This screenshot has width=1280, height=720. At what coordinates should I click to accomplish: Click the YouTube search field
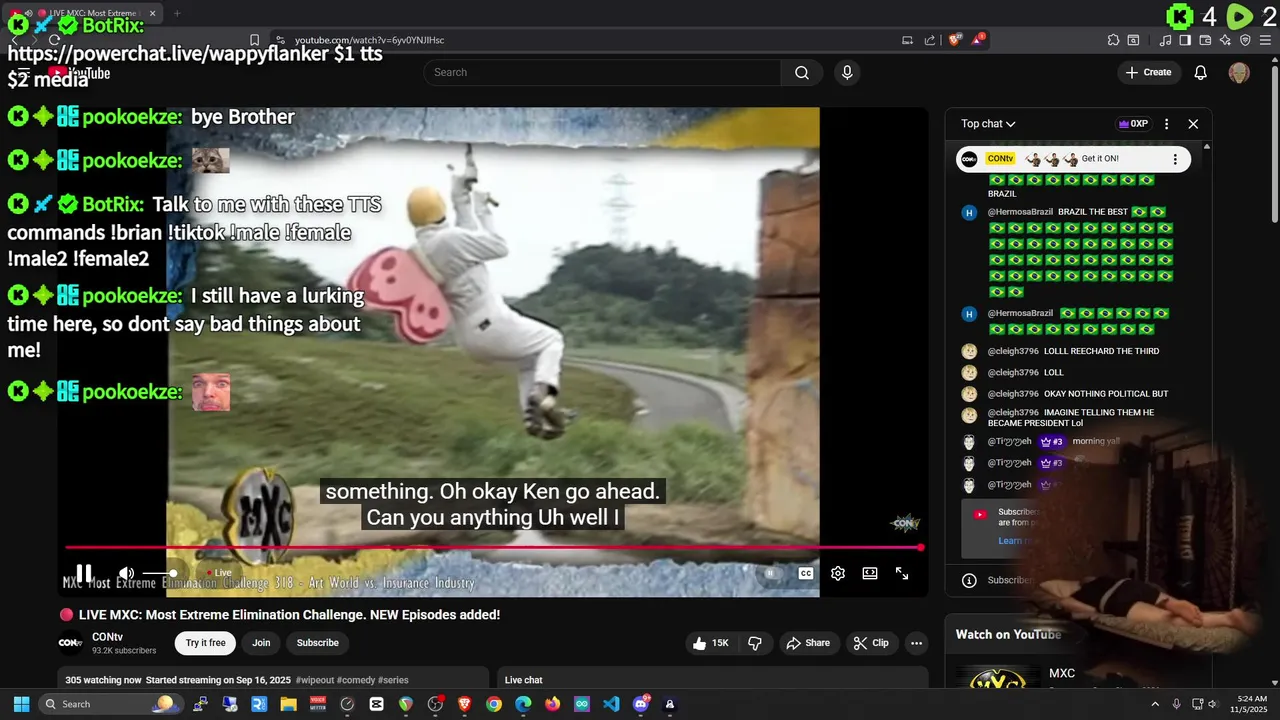pyautogui.click(x=602, y=72)
